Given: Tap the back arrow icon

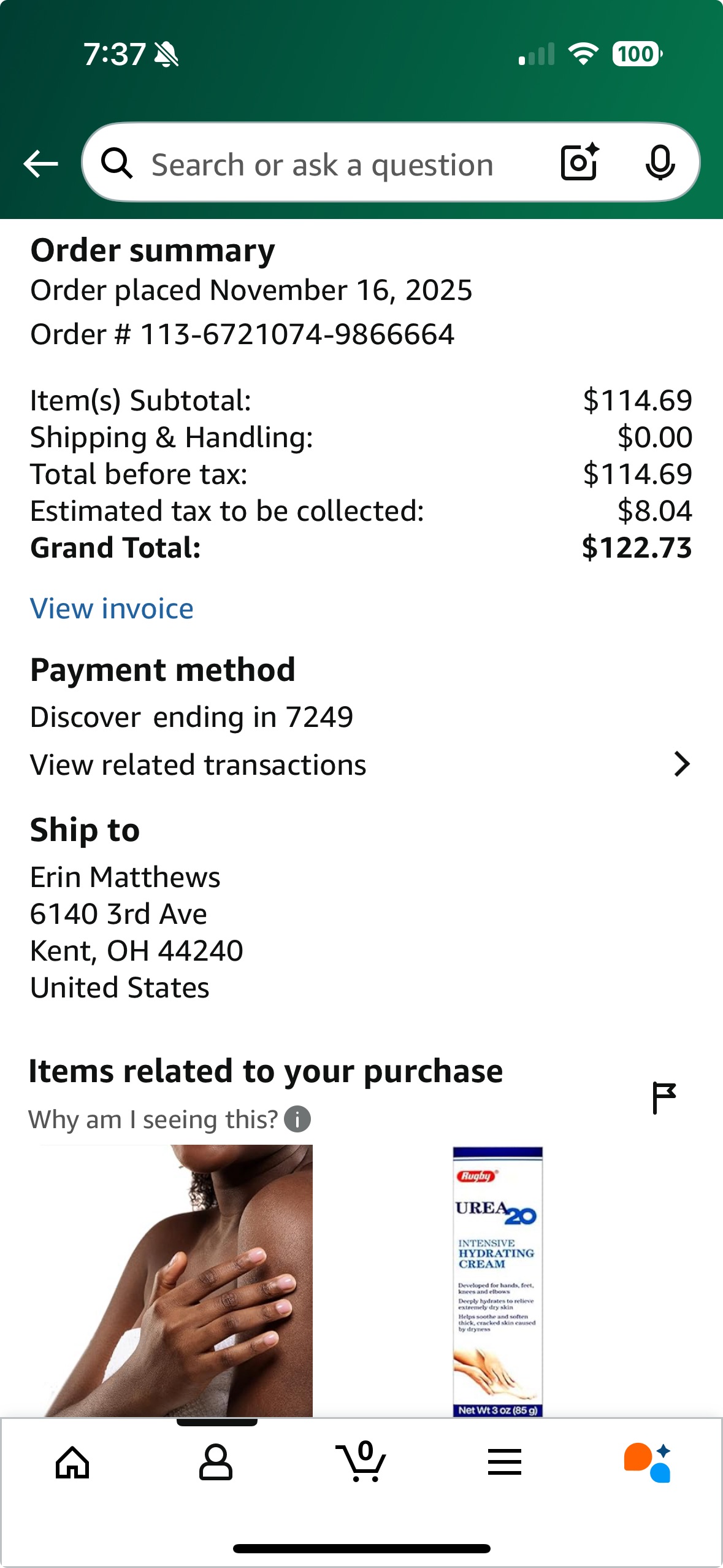Looking at the screenshot, I should pos(40,164).
